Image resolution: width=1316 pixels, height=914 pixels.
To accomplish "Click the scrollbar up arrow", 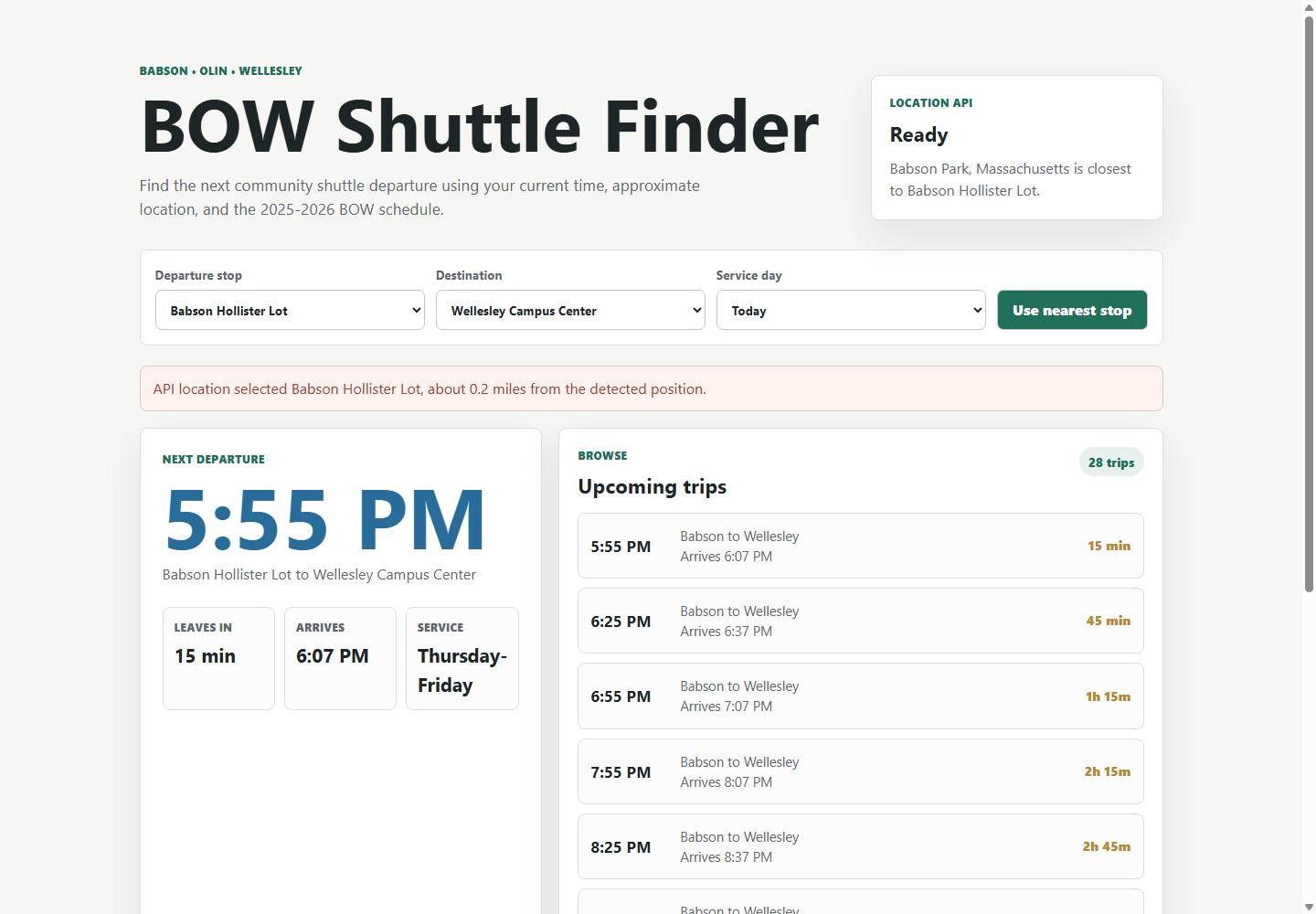I will [x=1309, y=7].
